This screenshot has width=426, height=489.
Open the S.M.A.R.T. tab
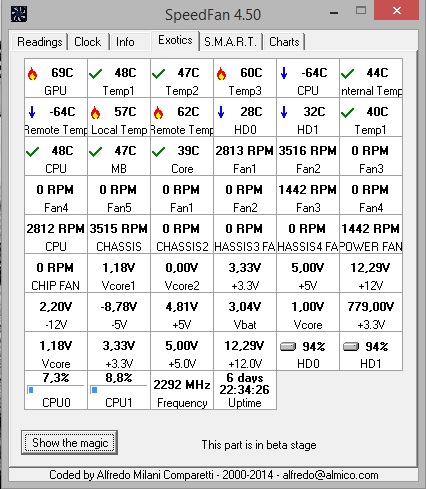click(x=230, y=42)
